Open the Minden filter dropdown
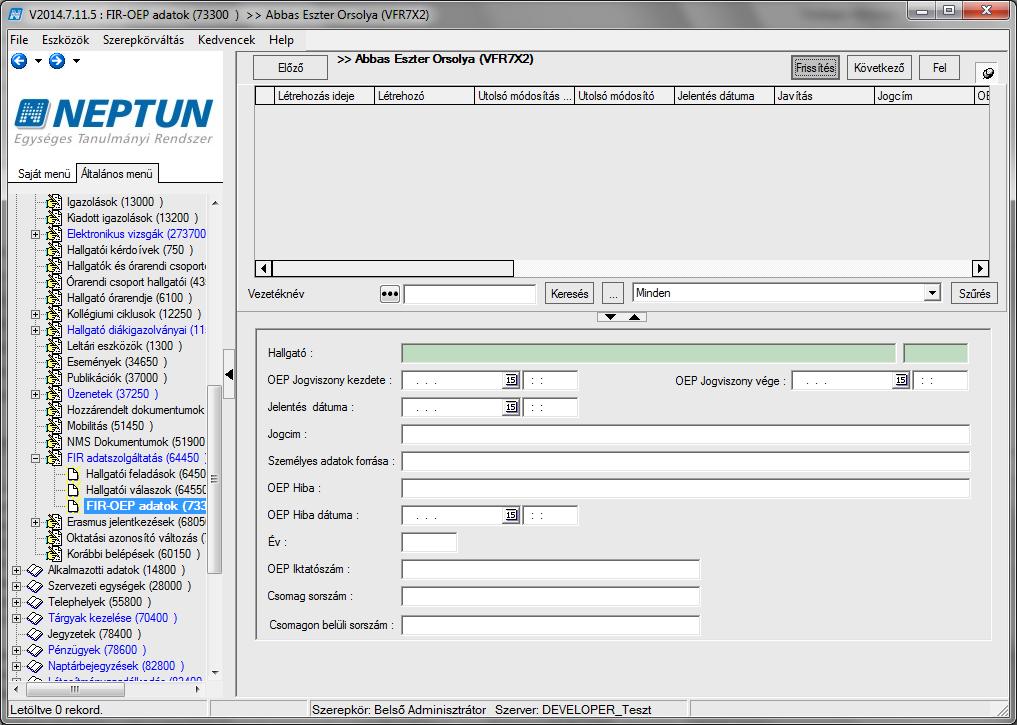The height and width of the screenshot is (725, 1017). (932, 293)
